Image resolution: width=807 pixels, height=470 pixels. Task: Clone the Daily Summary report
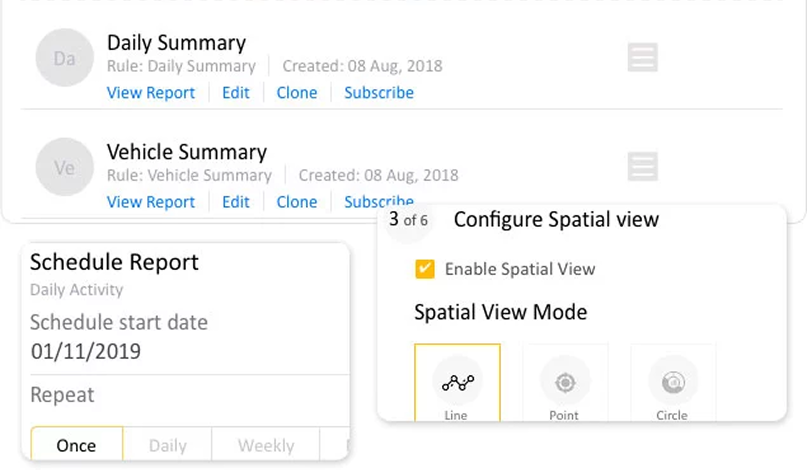click(297, 93)
